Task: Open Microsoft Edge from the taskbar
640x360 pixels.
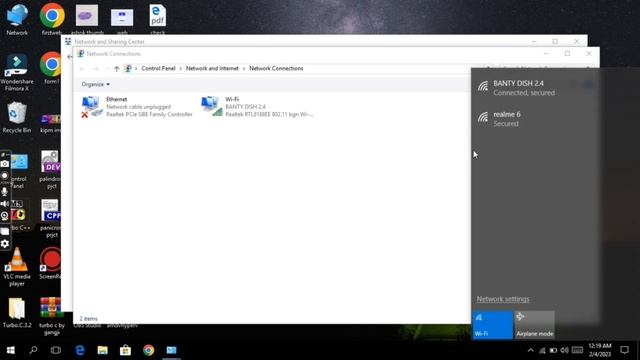Action: pos(80,350)
